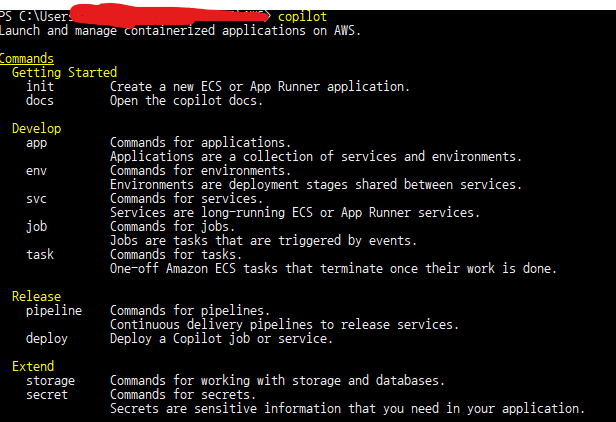Click 'Commands for tasks.' description
Image resolution: width=616 pixels, height=422 pixels.
click(x=176, y=255)
